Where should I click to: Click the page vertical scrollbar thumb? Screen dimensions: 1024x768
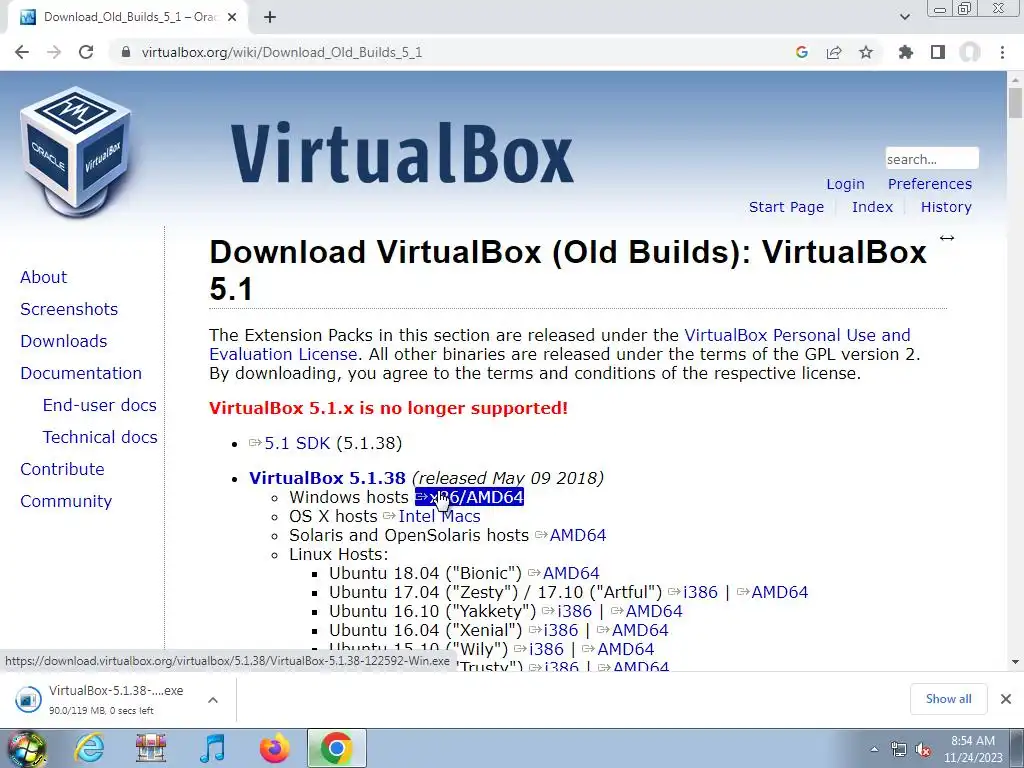coord(1015,103)
